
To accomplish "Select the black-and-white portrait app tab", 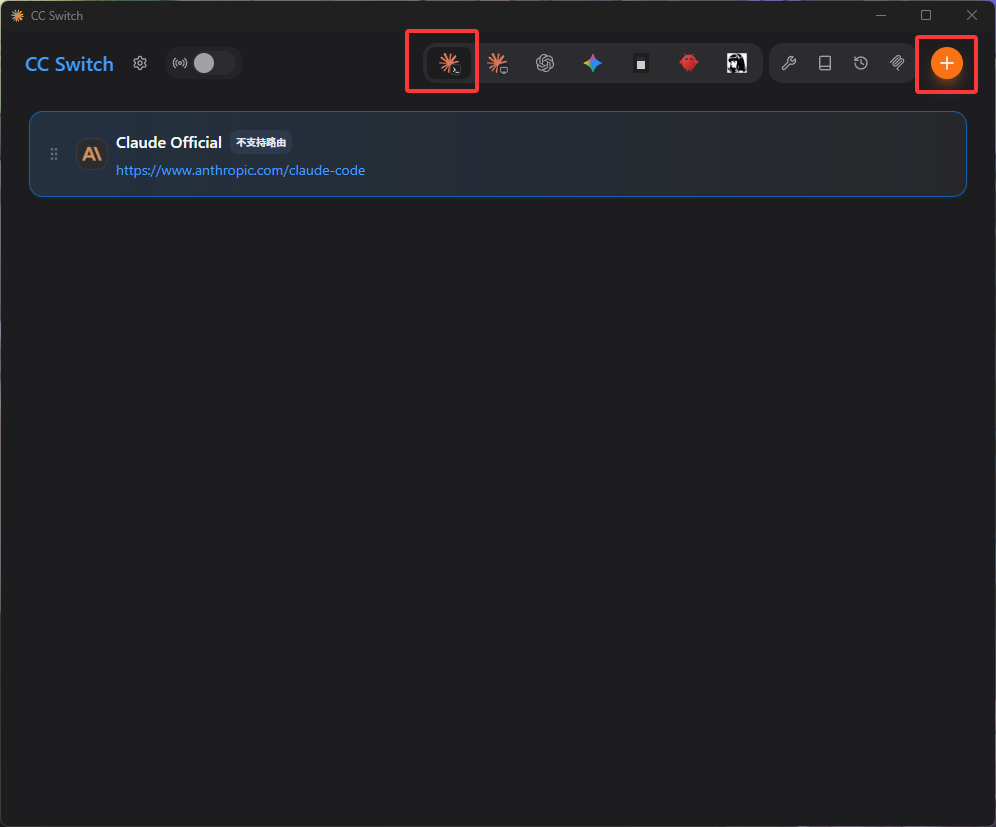I will (x=737, y=63).
